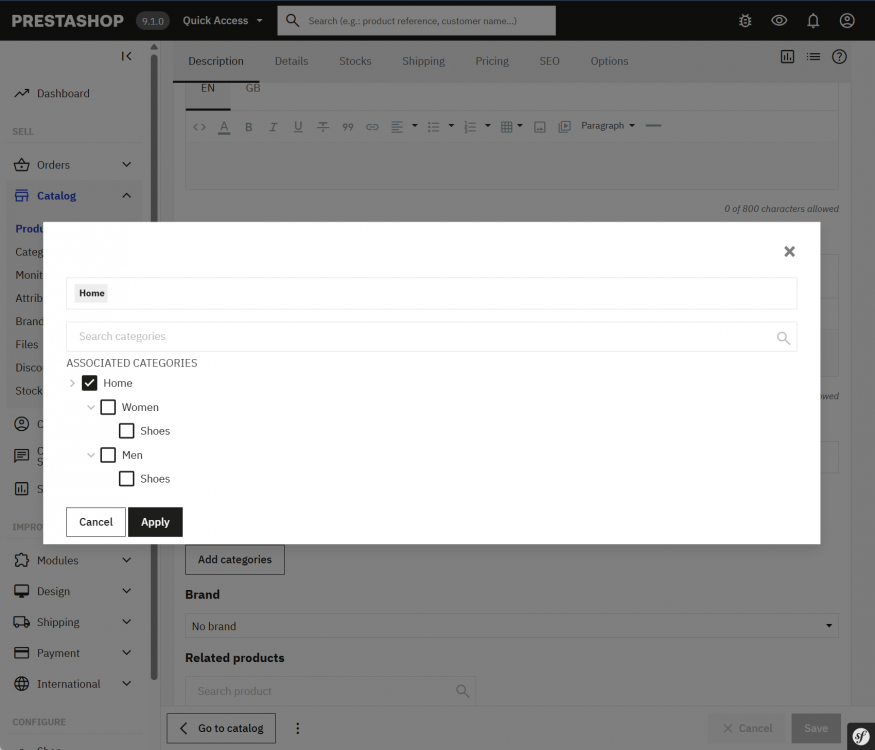
Task: Insert horizontal line in editor
Action: pos(653,126)
